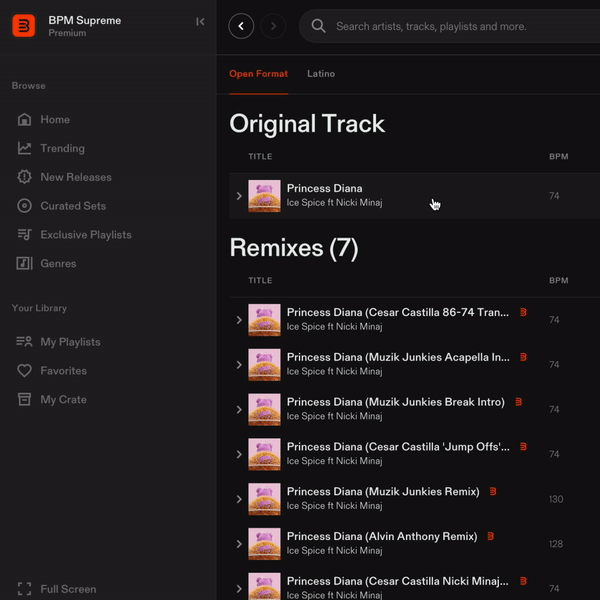
Task: Open Genres in the Browse section
Action: coord(58,263)
